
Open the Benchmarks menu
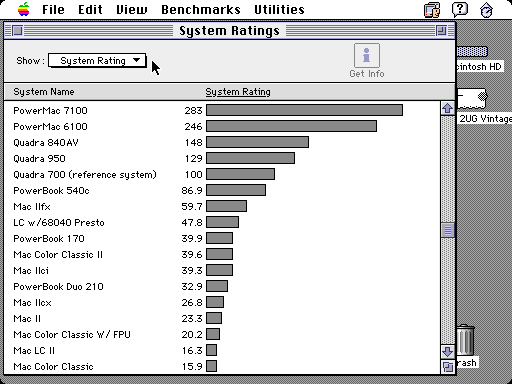tap(201, 9)
